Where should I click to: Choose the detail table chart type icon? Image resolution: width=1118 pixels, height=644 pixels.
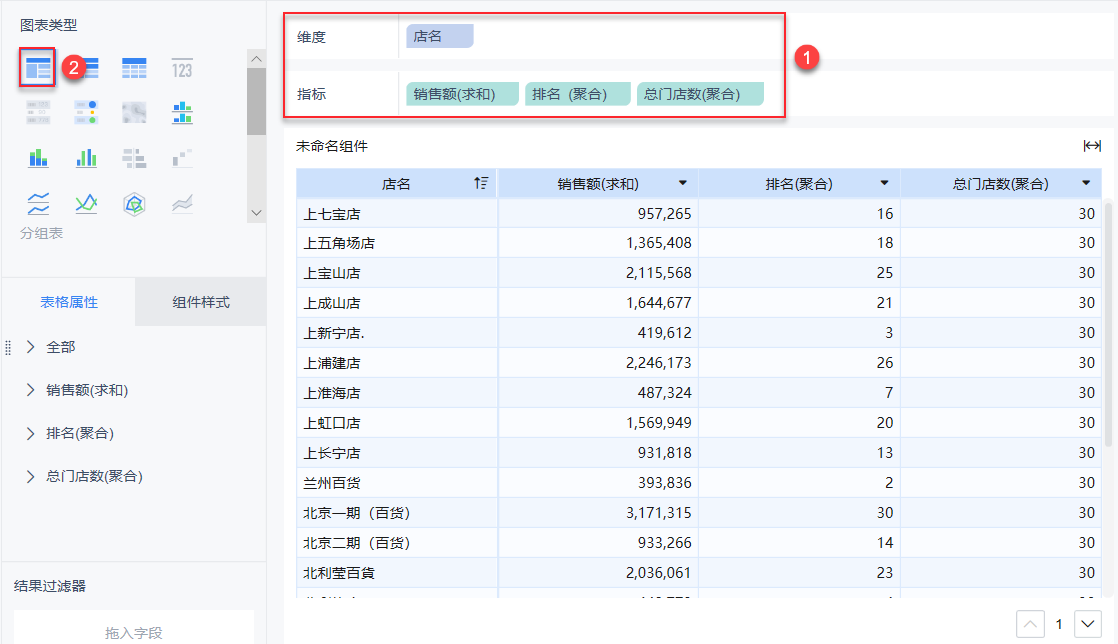coord(134,68)
